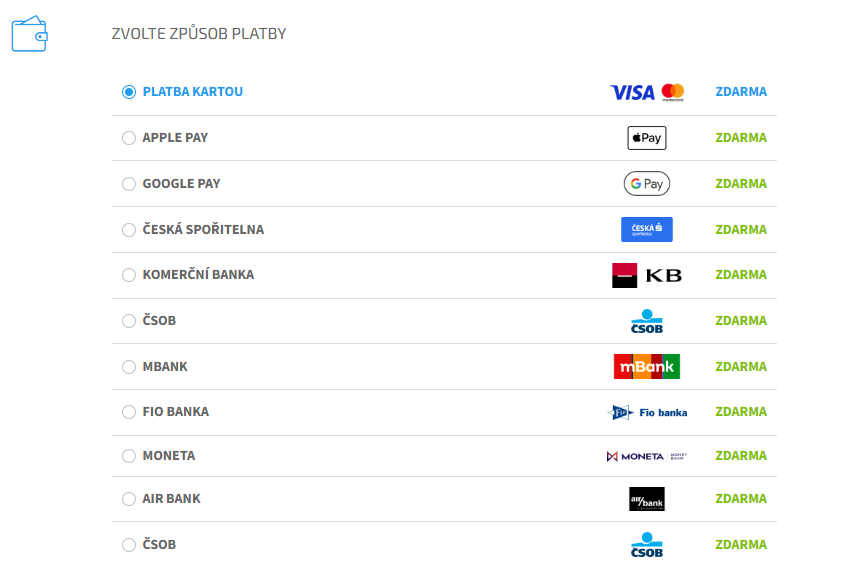
Task: Click the Moneta Money Bank logo
Action: [646, 456]
